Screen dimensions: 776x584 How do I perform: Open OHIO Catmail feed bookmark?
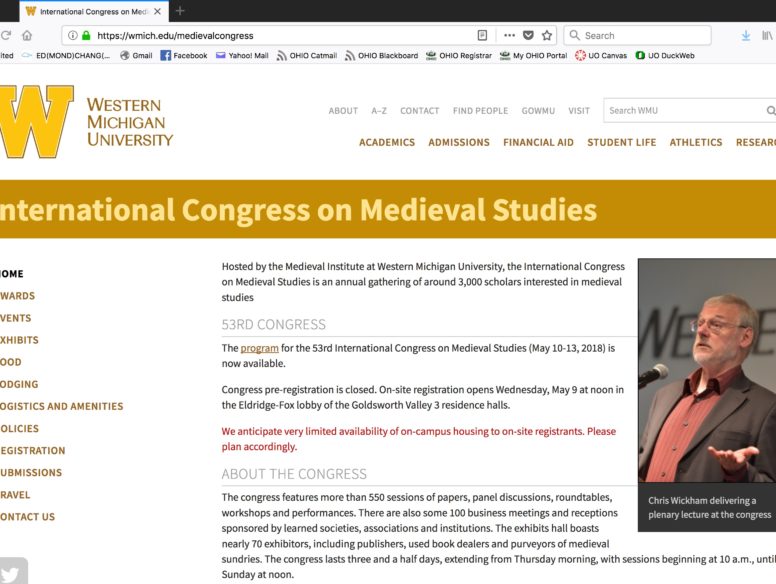307,55
